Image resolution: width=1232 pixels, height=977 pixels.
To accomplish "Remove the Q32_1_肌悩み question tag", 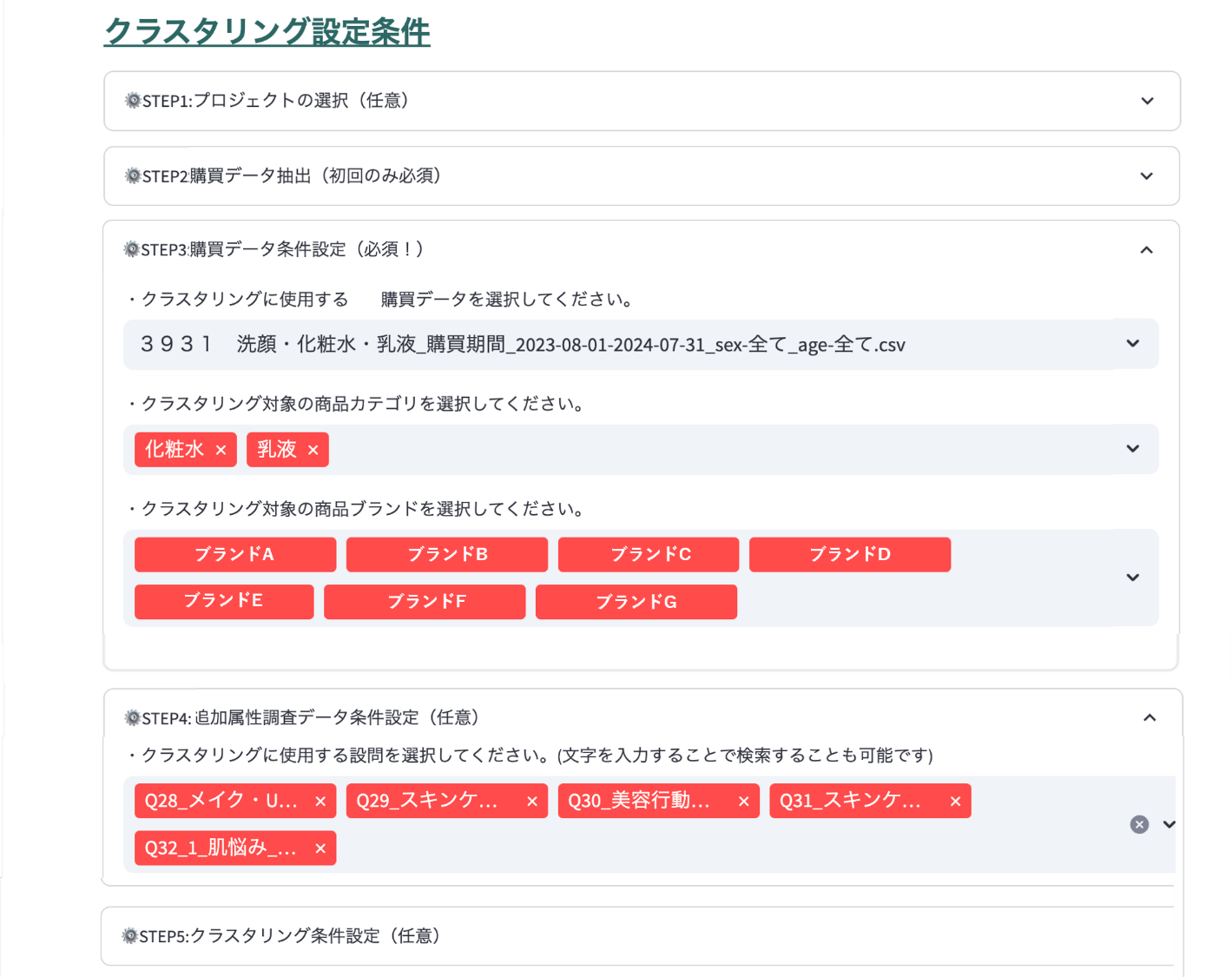I will [320, 848].
